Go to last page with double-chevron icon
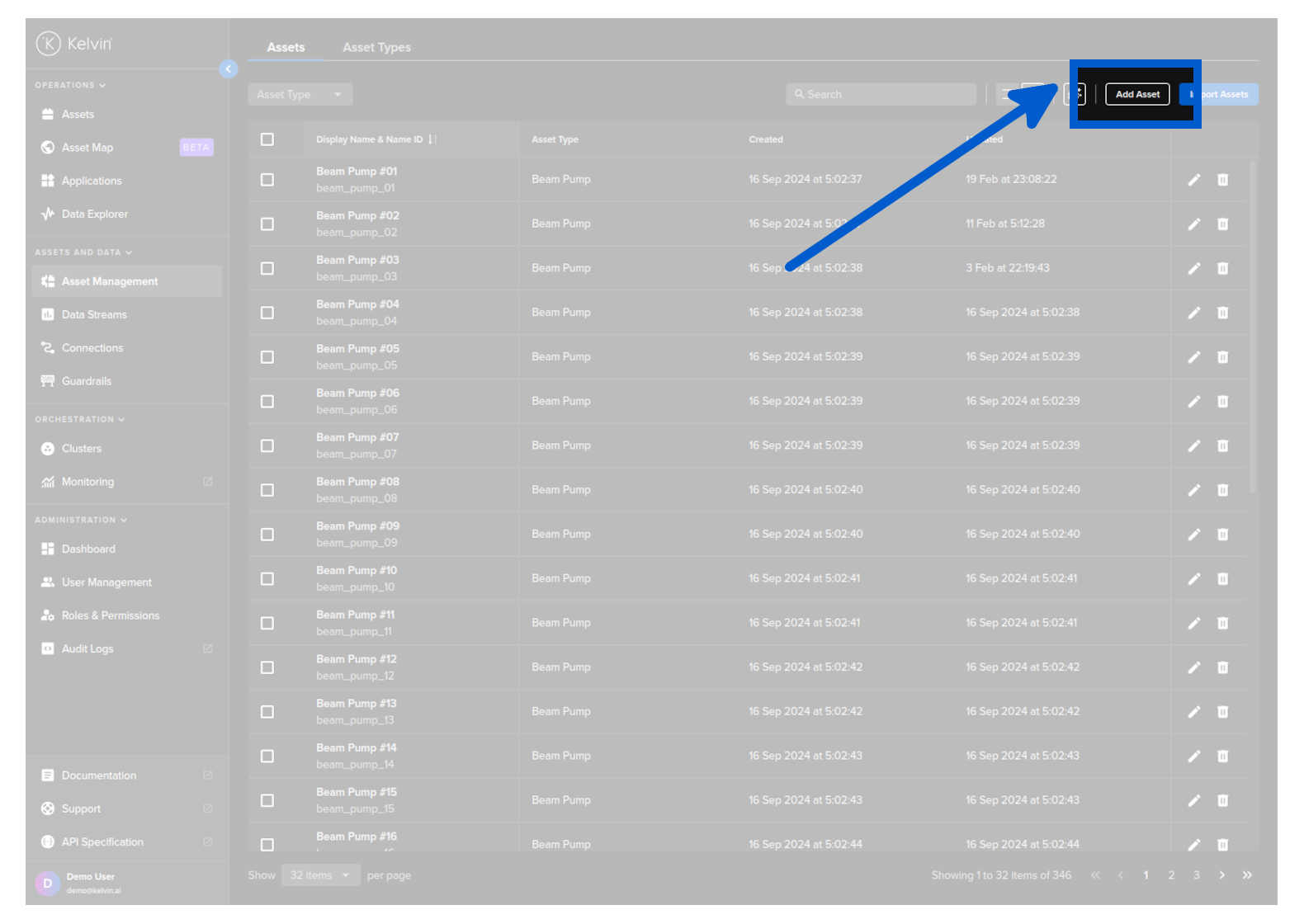This screenshot has width=1304, height=924. pyautogui.click(x=1247, y=875)
